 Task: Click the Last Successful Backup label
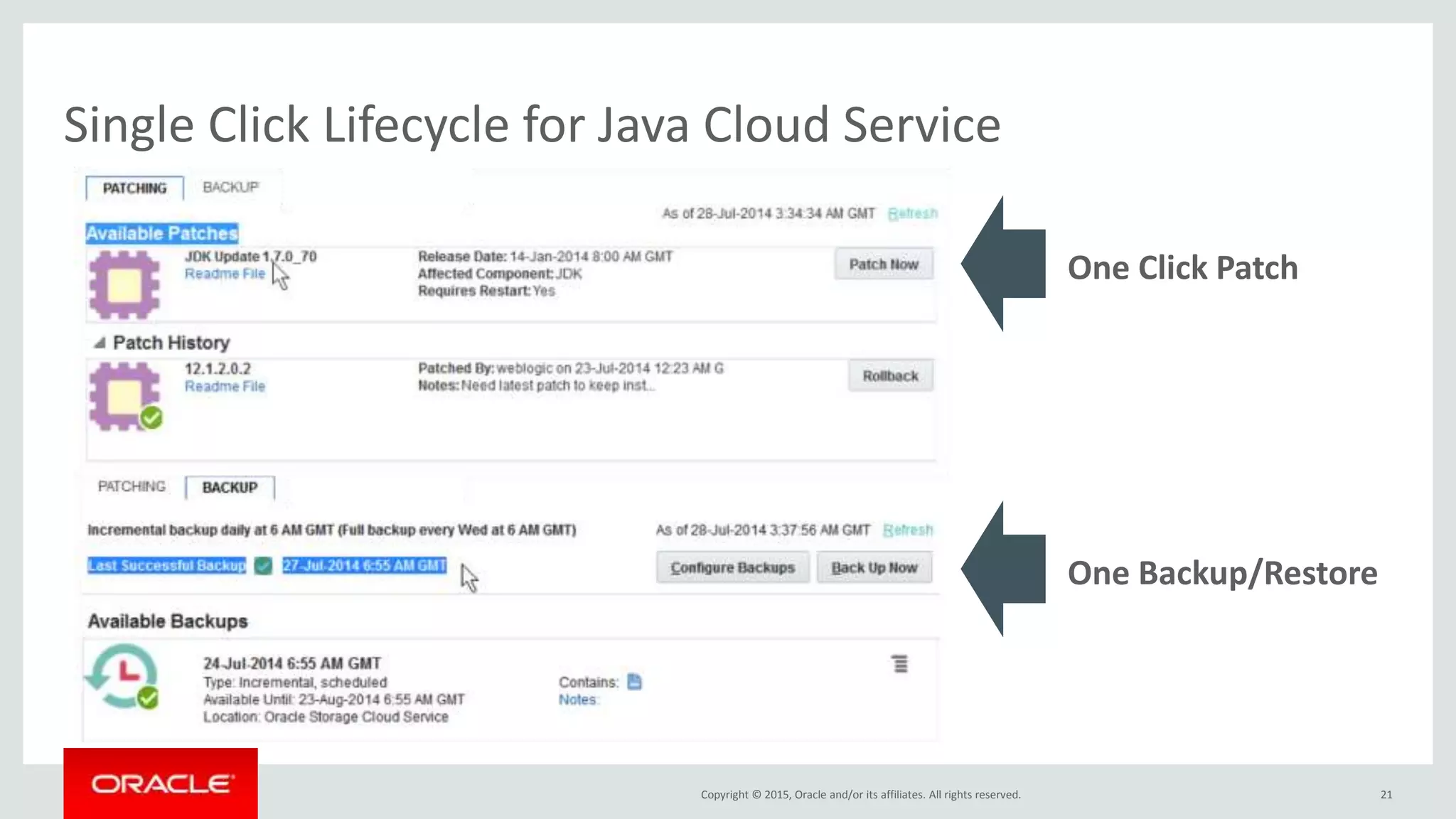coord(166,566)
